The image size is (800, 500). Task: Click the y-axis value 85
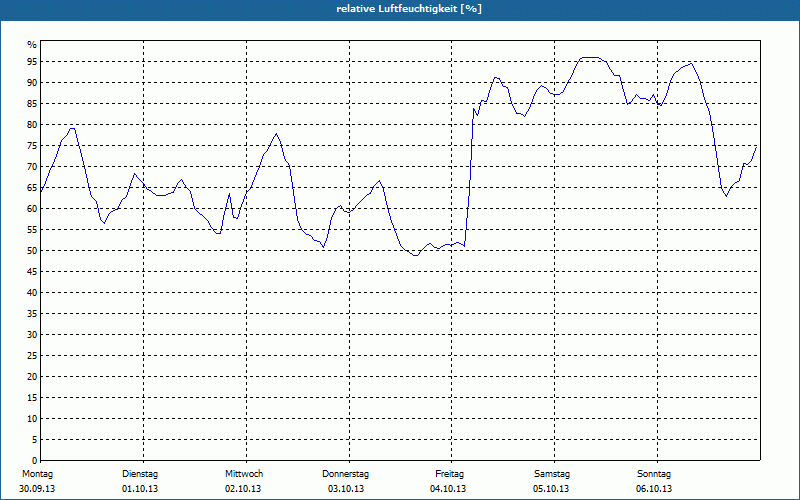pos(32,104)
